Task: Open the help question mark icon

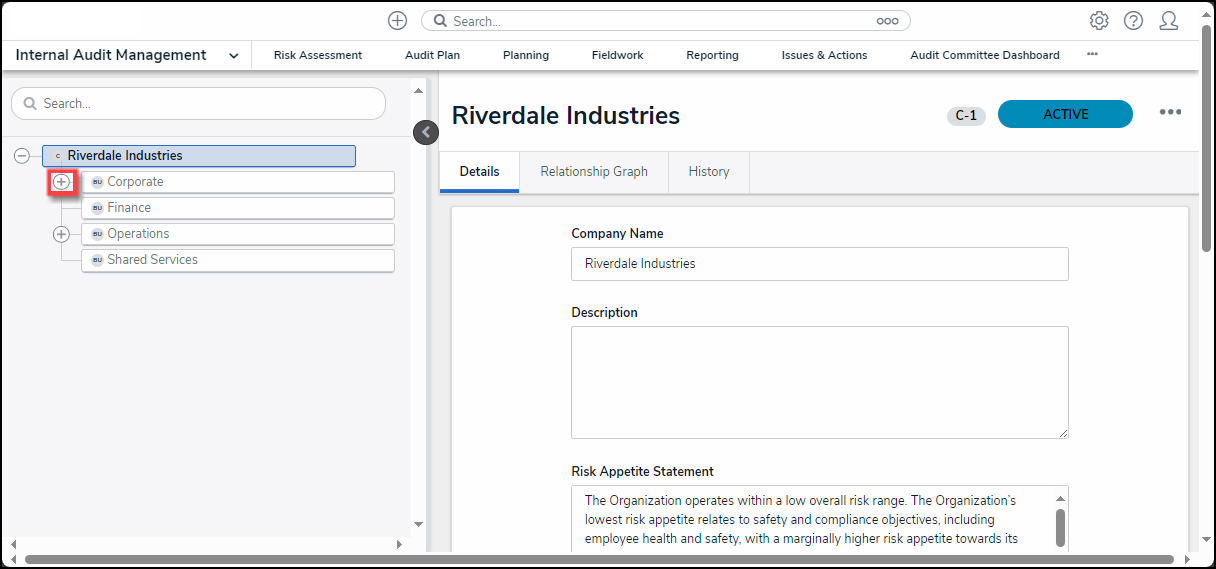Action: tap(1133, 21)
